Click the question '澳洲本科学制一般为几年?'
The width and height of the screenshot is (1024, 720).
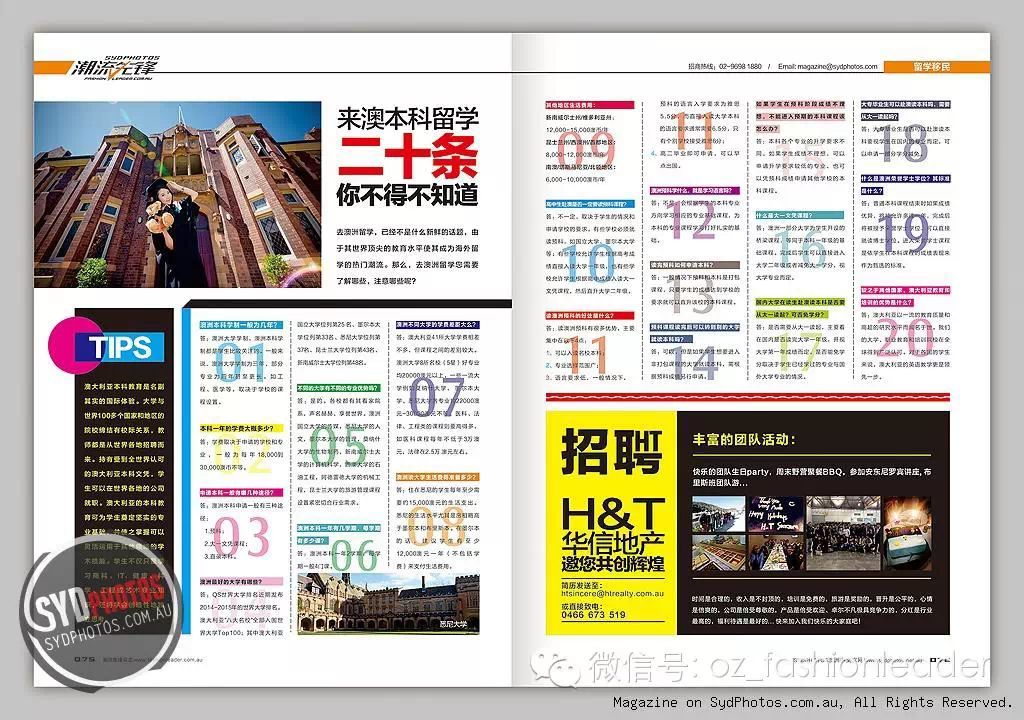(241, 325)
